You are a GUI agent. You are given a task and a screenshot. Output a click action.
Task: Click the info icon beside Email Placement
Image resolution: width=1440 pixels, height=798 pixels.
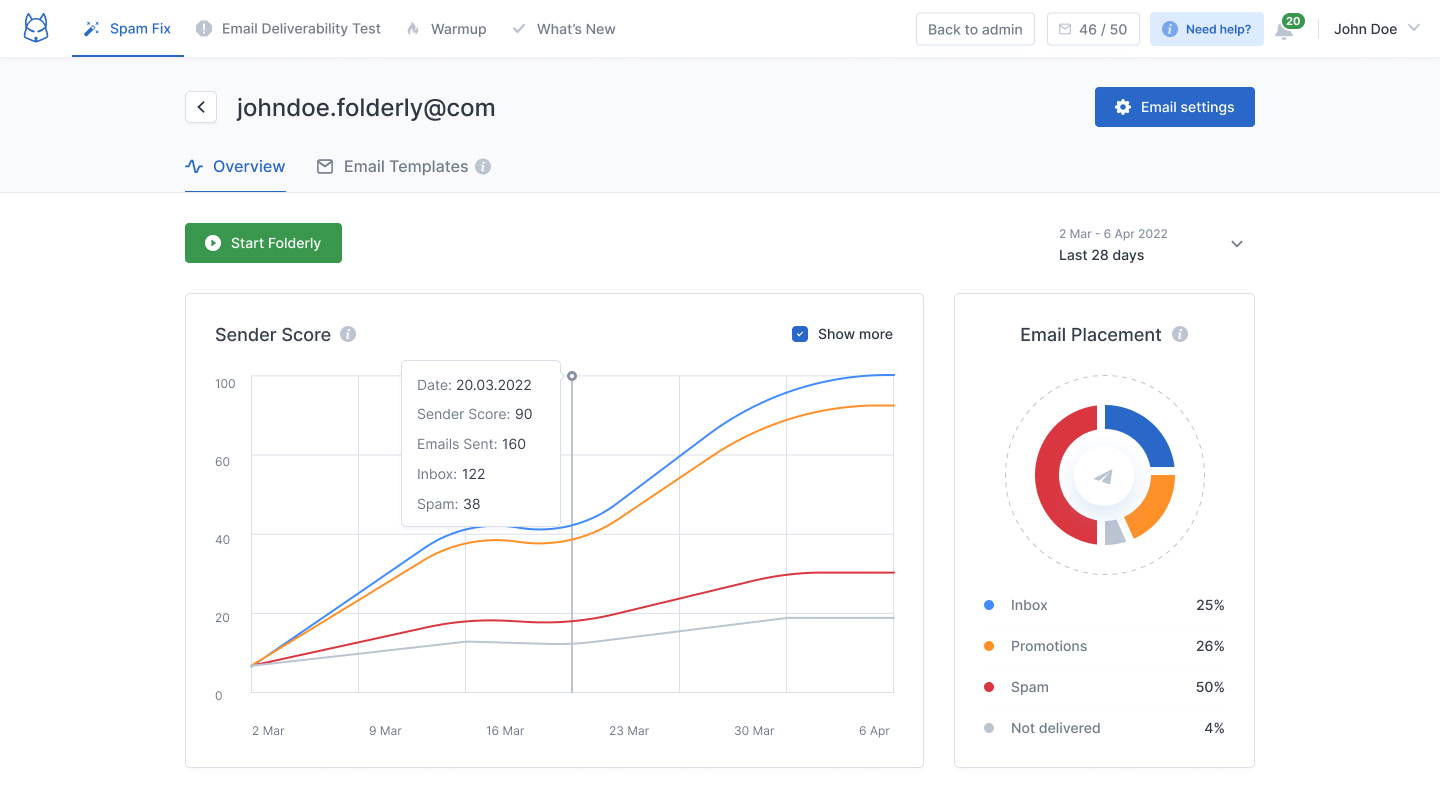(1180, 334)
